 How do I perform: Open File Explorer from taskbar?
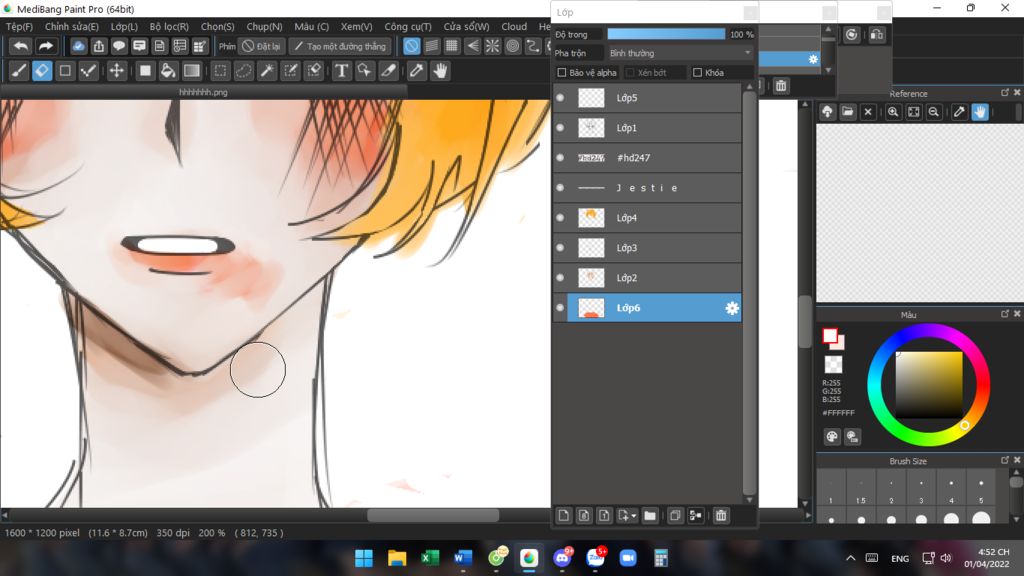pyautogui.click(x=397, y=558)
